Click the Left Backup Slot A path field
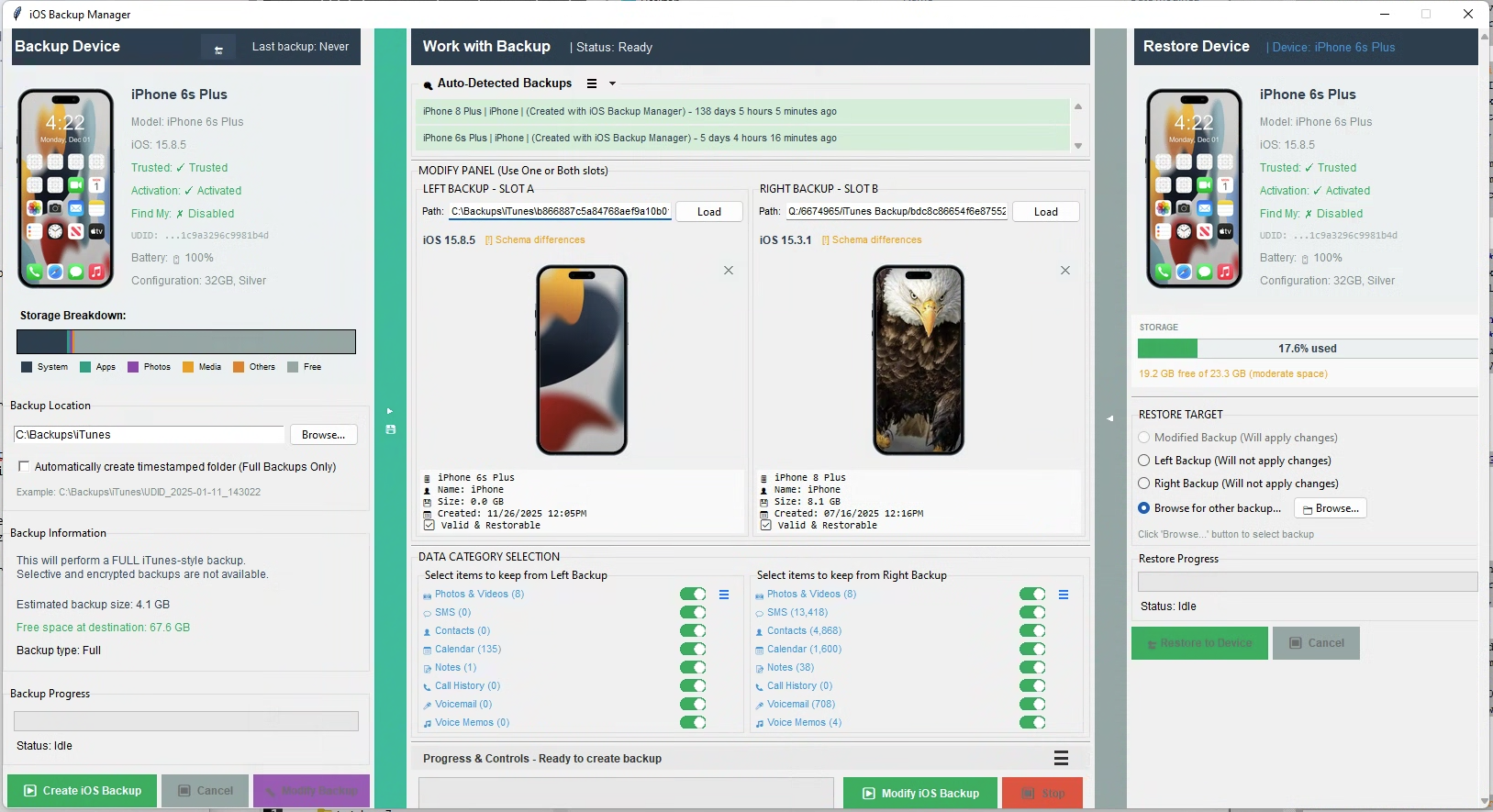1493x812 pixels. coord(560,212)
